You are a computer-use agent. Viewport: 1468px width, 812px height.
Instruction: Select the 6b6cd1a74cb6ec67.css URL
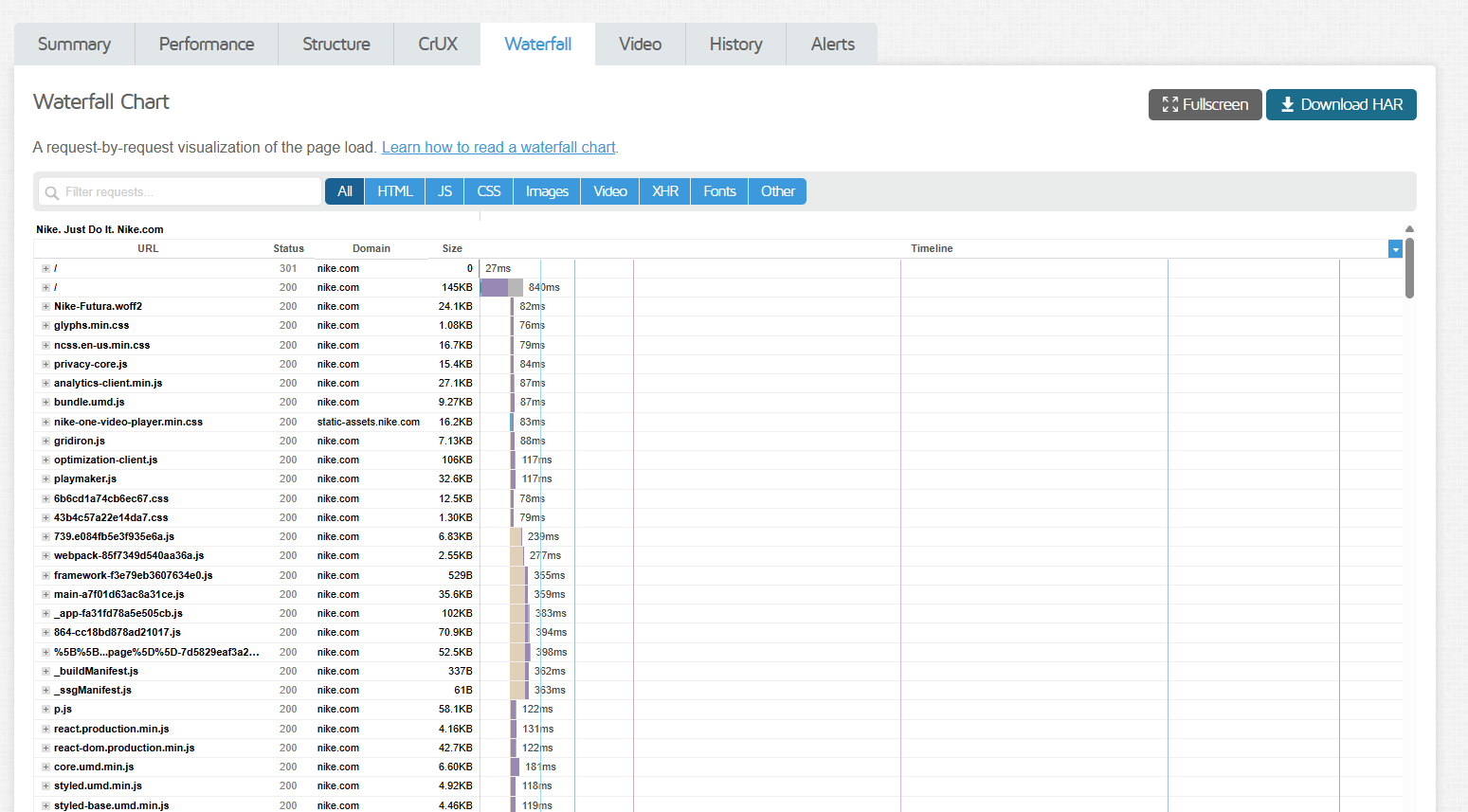[111, 498]
